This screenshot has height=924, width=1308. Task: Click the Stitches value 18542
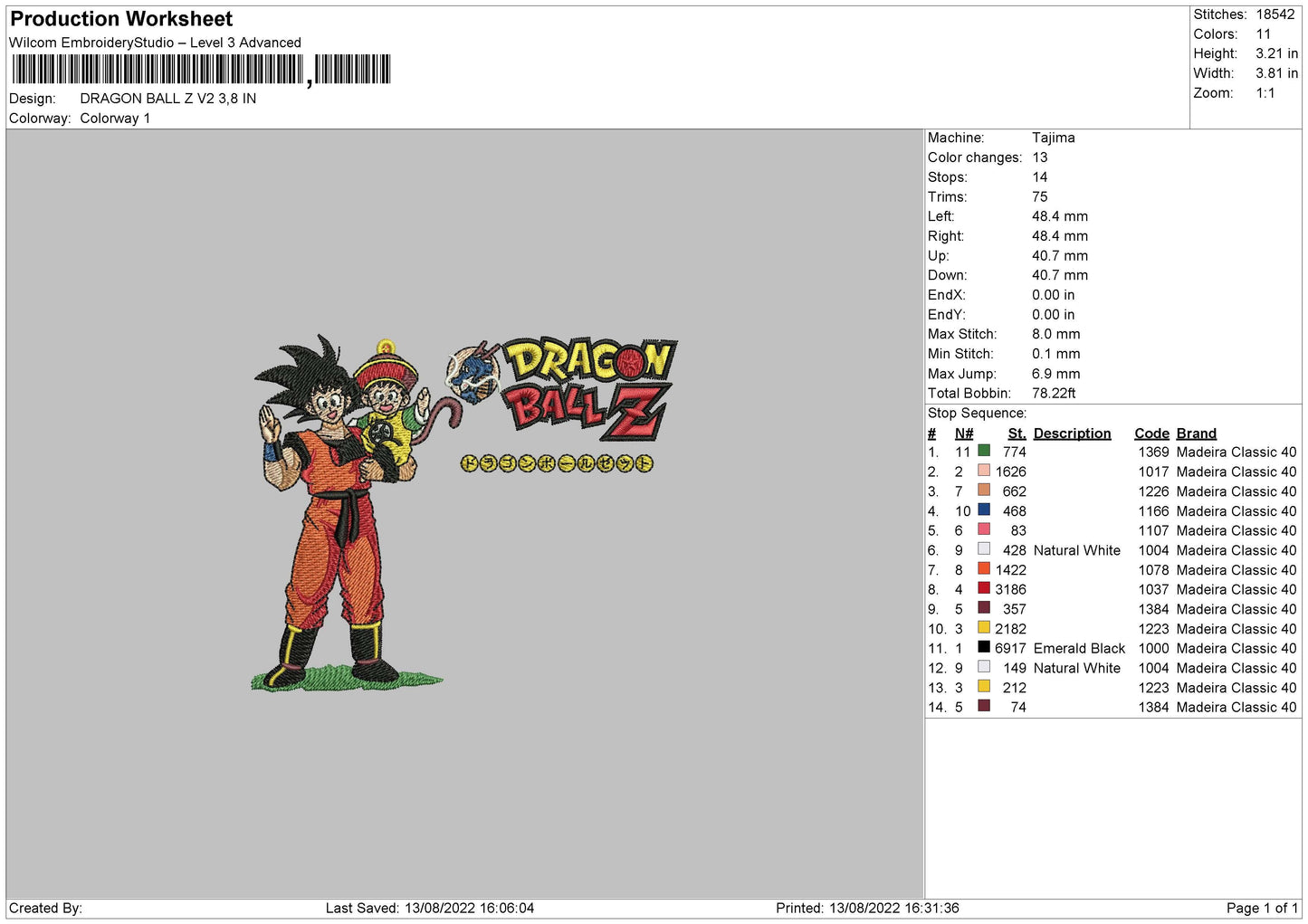(x=1275, y=14)
